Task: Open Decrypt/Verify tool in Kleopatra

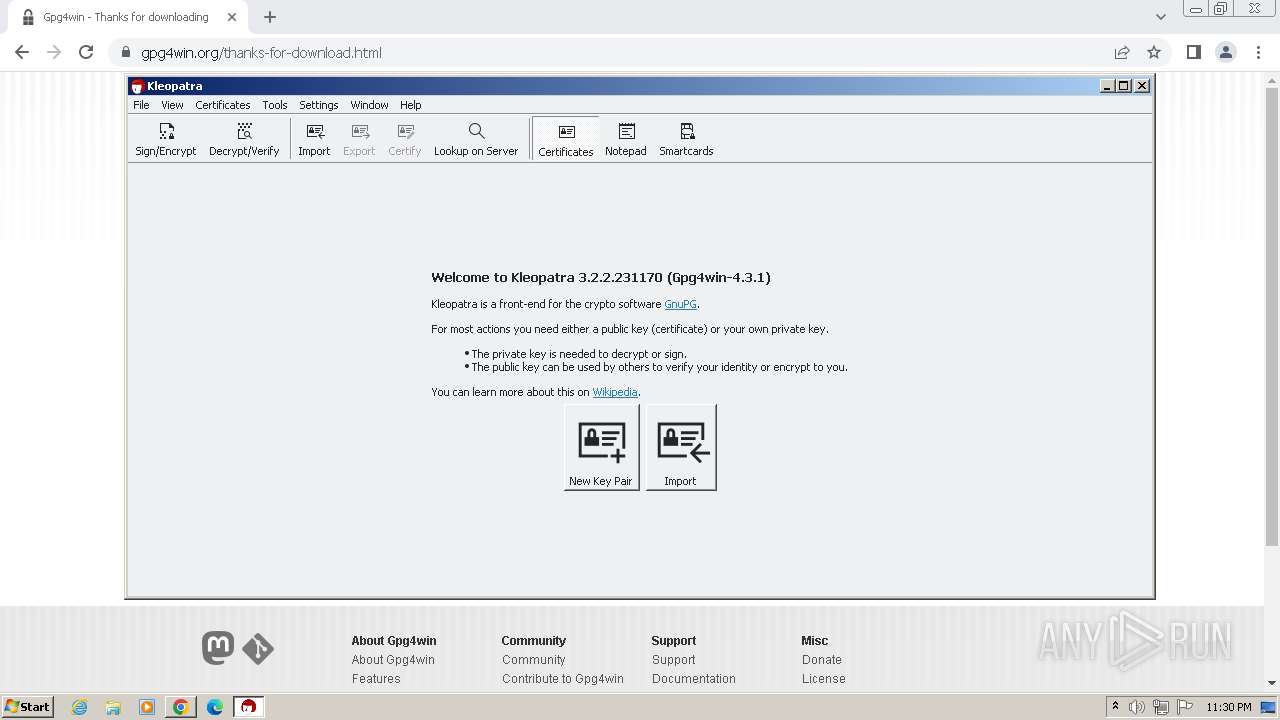Action: [x=244, y=139]
